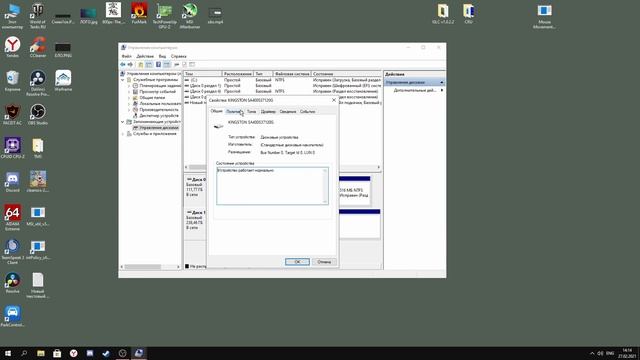Open World of Tanks desktop shortcut
The image size is (640, 360).
pos(38,16)
